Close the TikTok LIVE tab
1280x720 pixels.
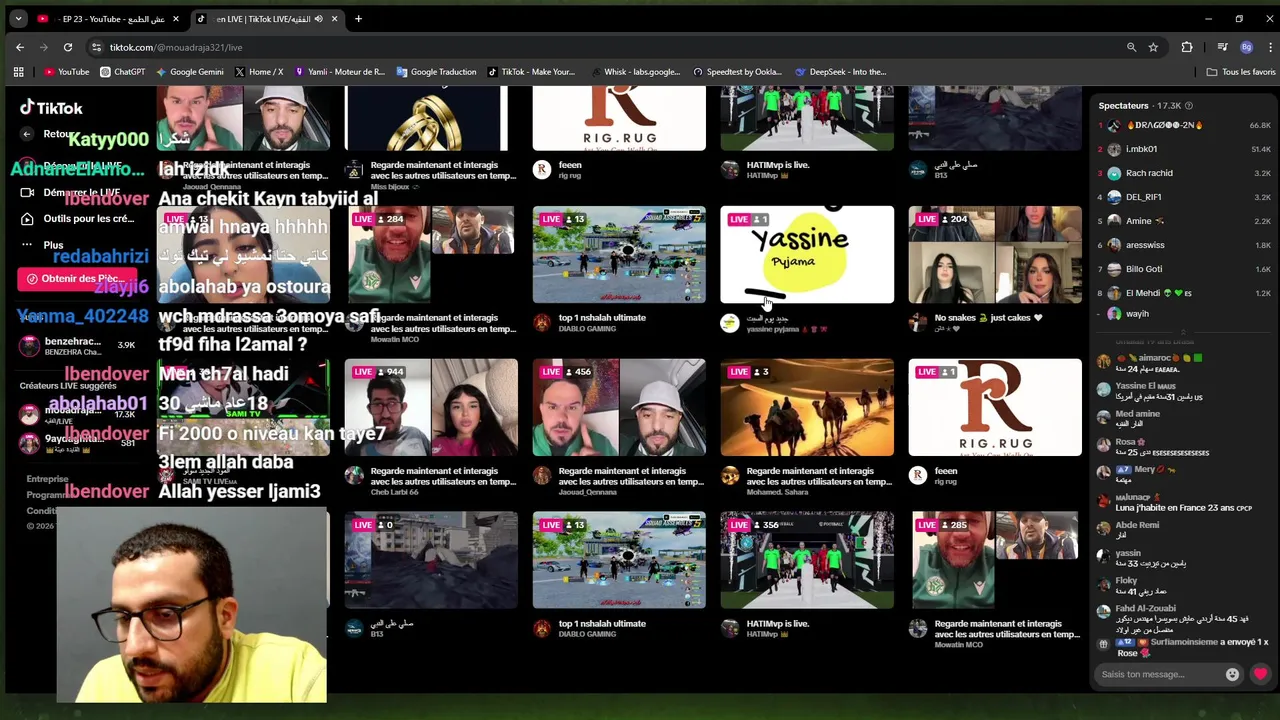334,19
